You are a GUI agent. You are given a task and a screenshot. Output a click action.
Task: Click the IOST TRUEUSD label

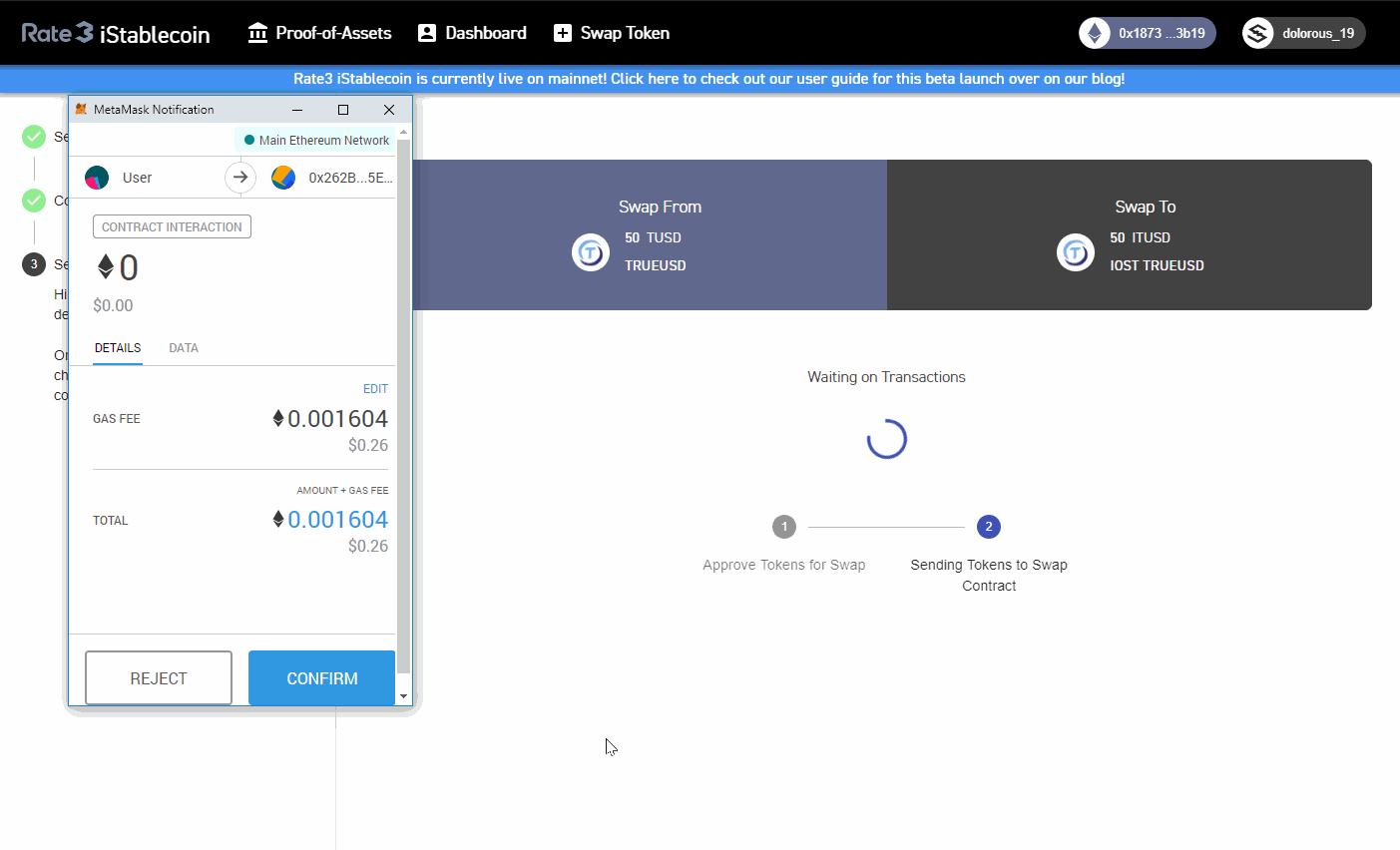click(1157, 265)
